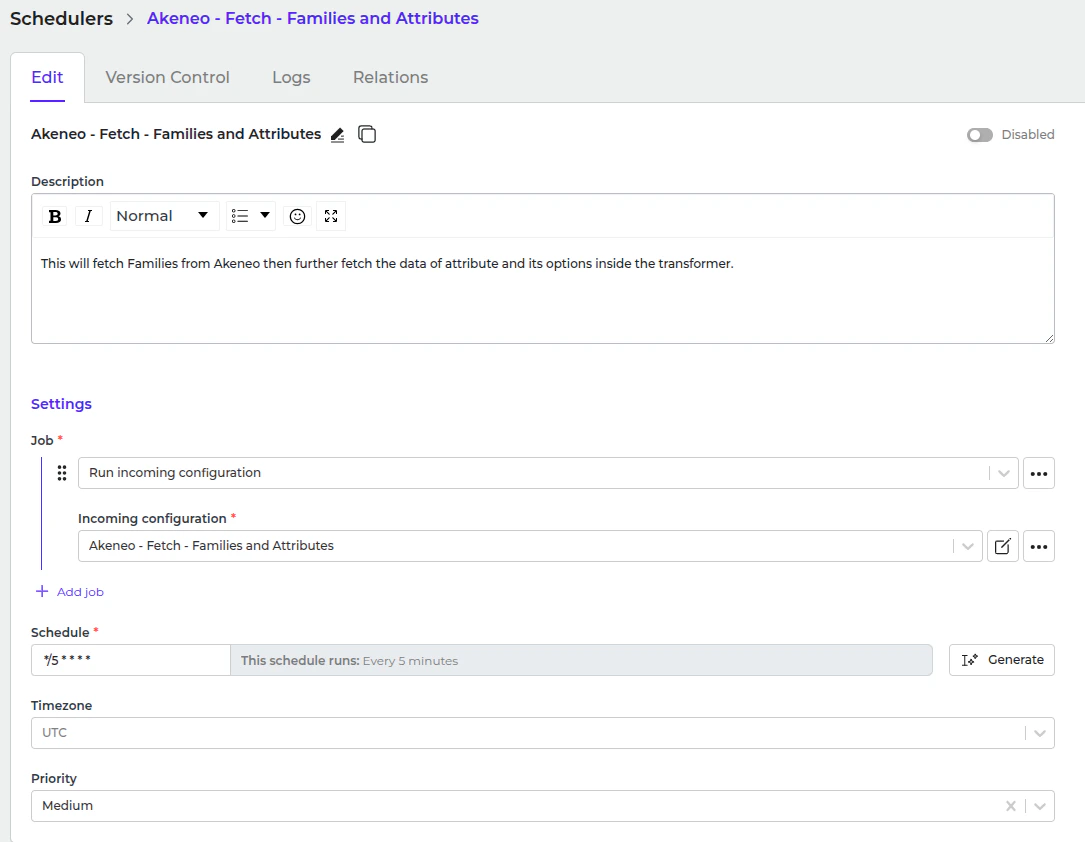The width and height of the screenshot is (1085, 842).
Task: Open the Priority dropdown chevron
Action: [1039, 806]
